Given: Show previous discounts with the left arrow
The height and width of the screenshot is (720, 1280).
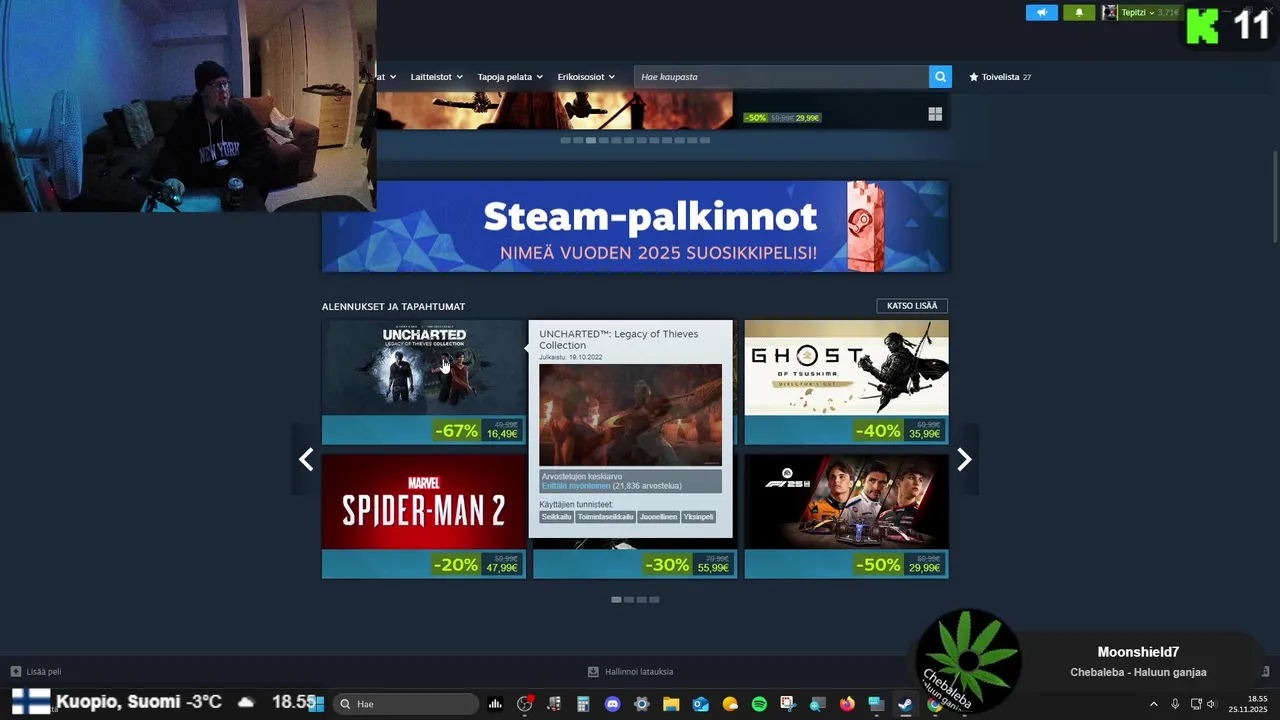Looking at the screenshot, I should point(306,459).
